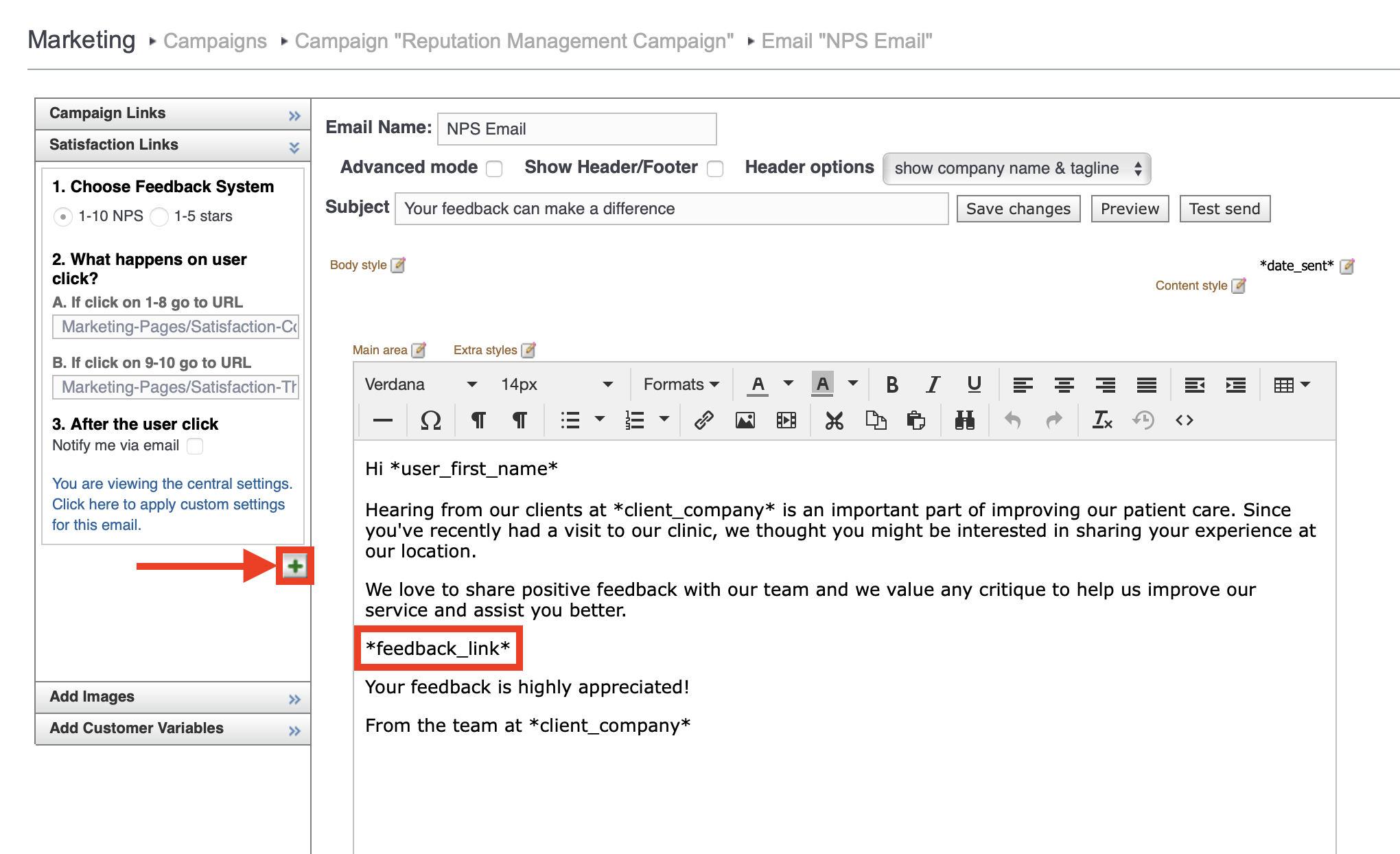Click the Marketing breadcrumb item
Image resolution: width=1400 pixels, height=854 pixels.
(80, 40)
